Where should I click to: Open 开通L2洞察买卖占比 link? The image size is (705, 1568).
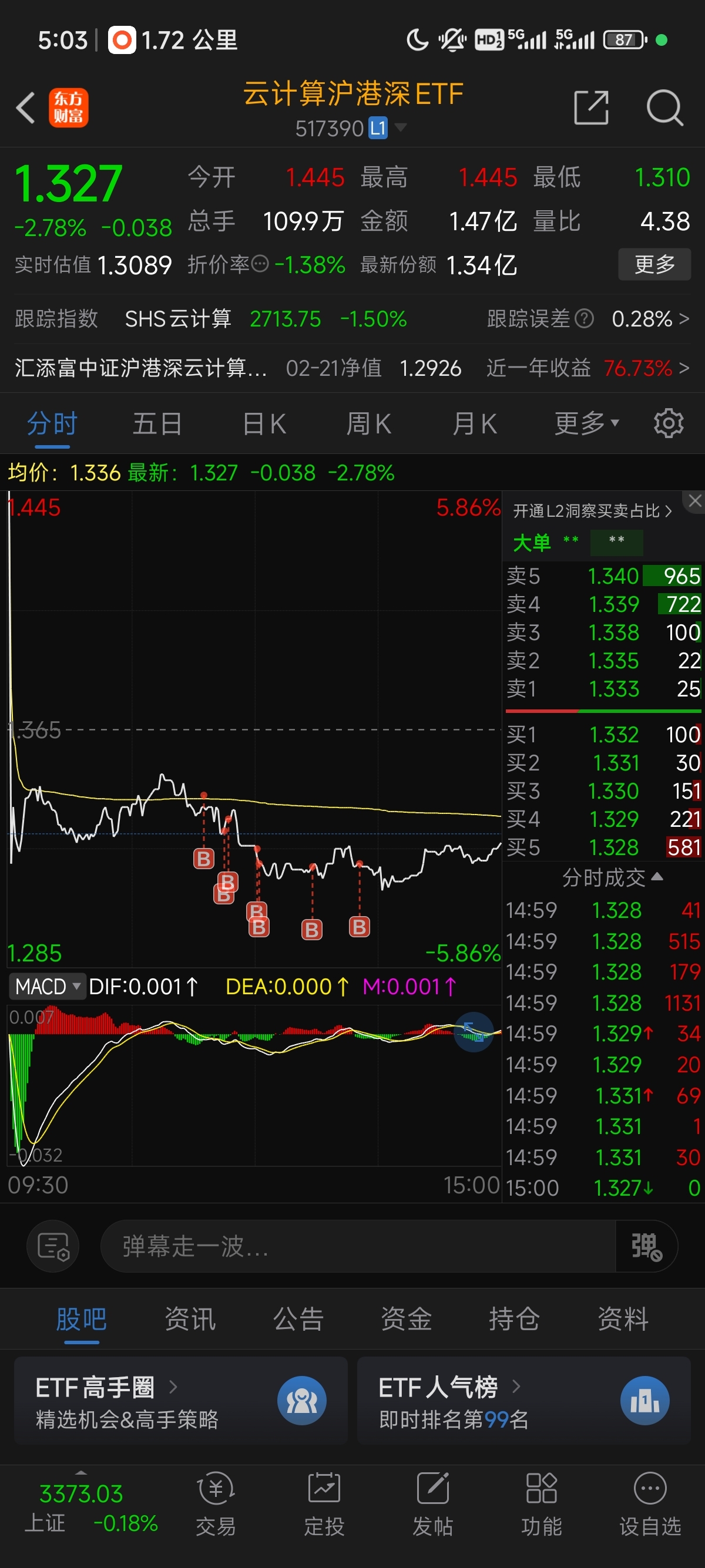pyautogui.click(x=592, y=511)
